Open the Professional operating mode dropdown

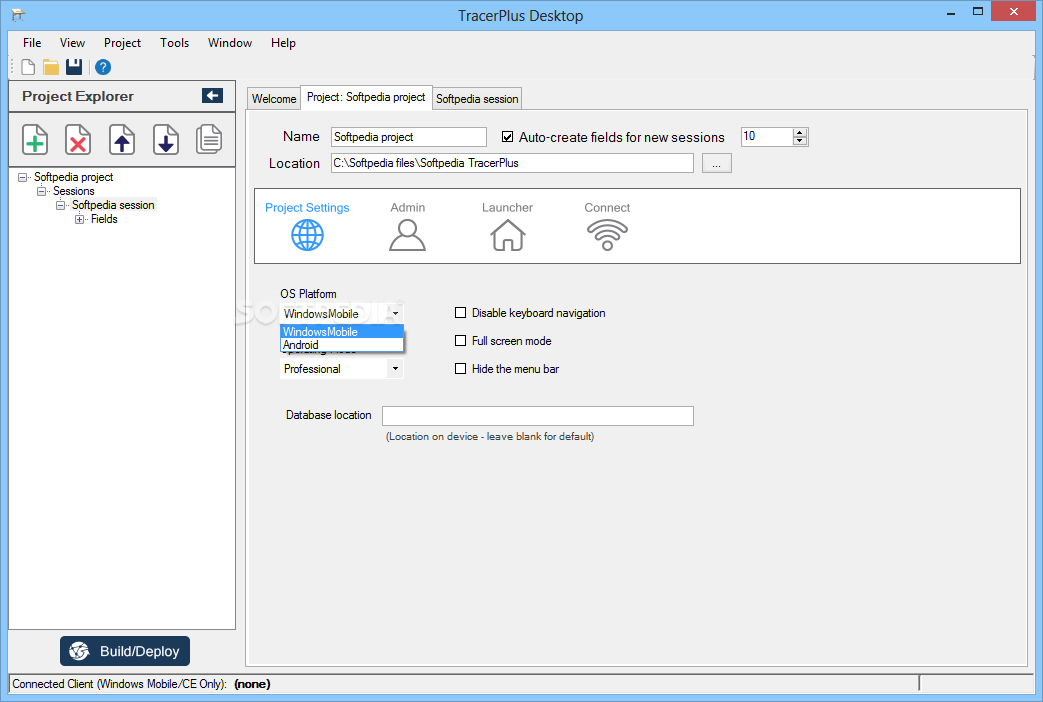click(395, 369)
